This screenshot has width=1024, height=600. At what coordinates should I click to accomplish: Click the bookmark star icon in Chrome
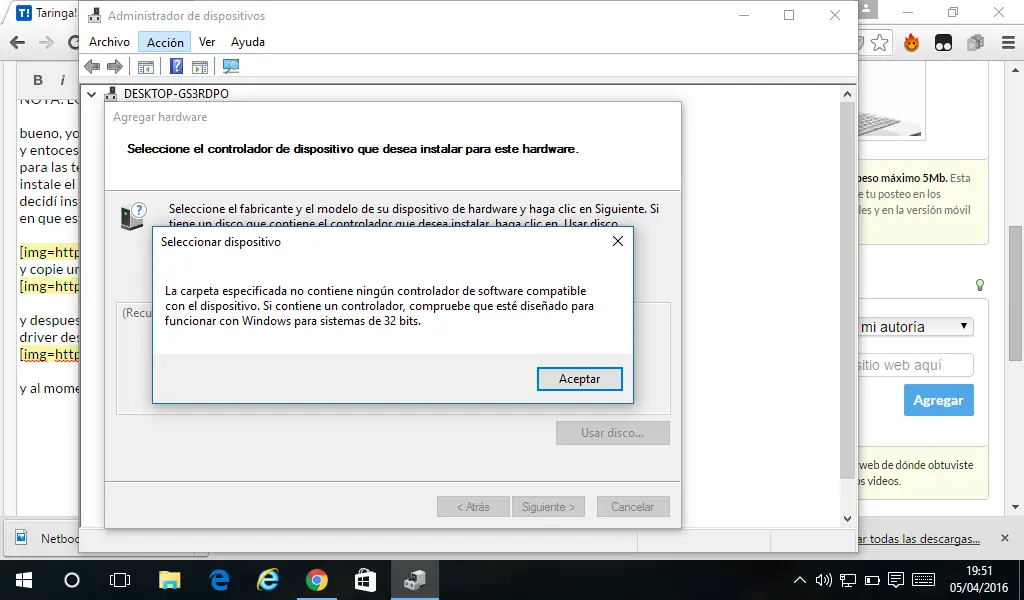pyautogui.click(x=880, y=43)
